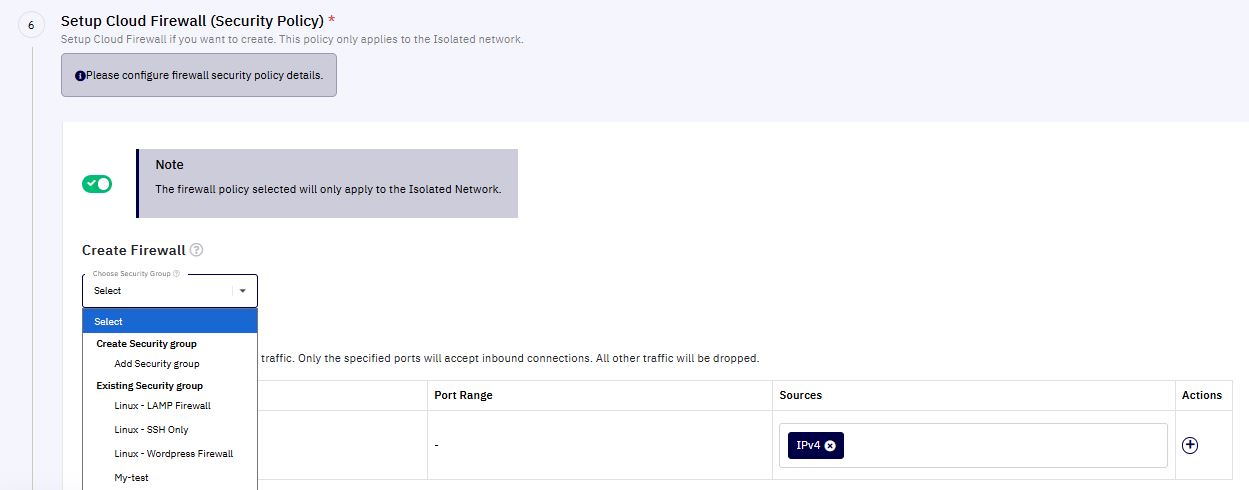Click the Select combo box field
The height and width of the screenshot is (490, 1249).
tap(170, 291)
